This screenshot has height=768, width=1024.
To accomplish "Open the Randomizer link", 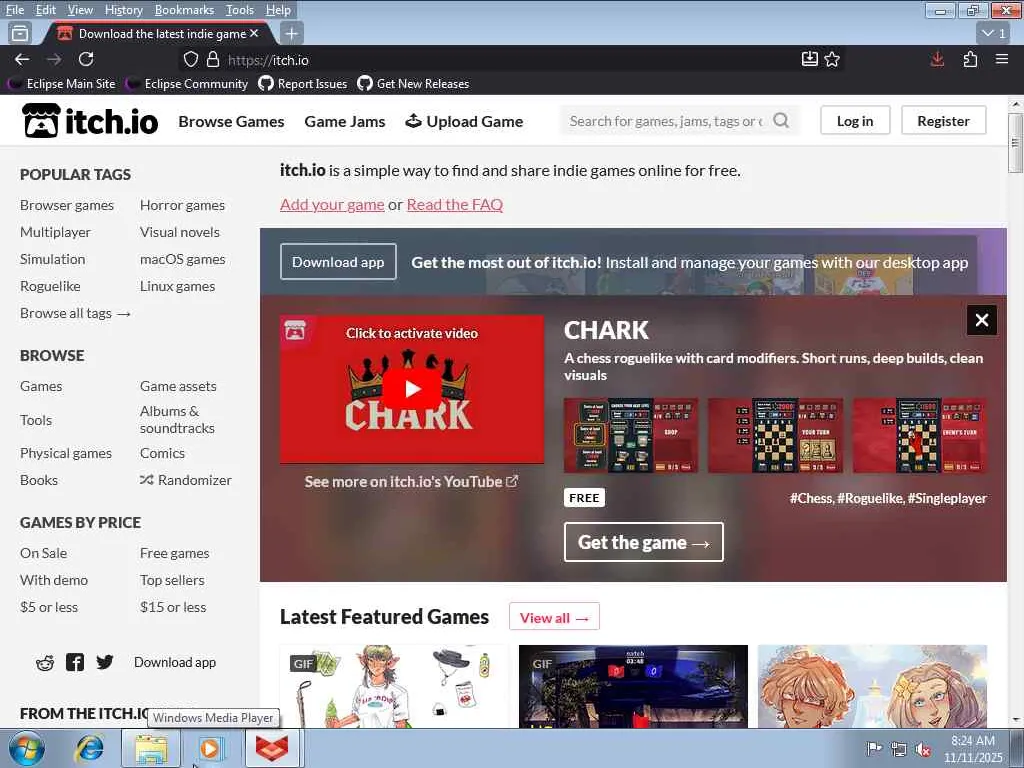I will pos(185,480).
